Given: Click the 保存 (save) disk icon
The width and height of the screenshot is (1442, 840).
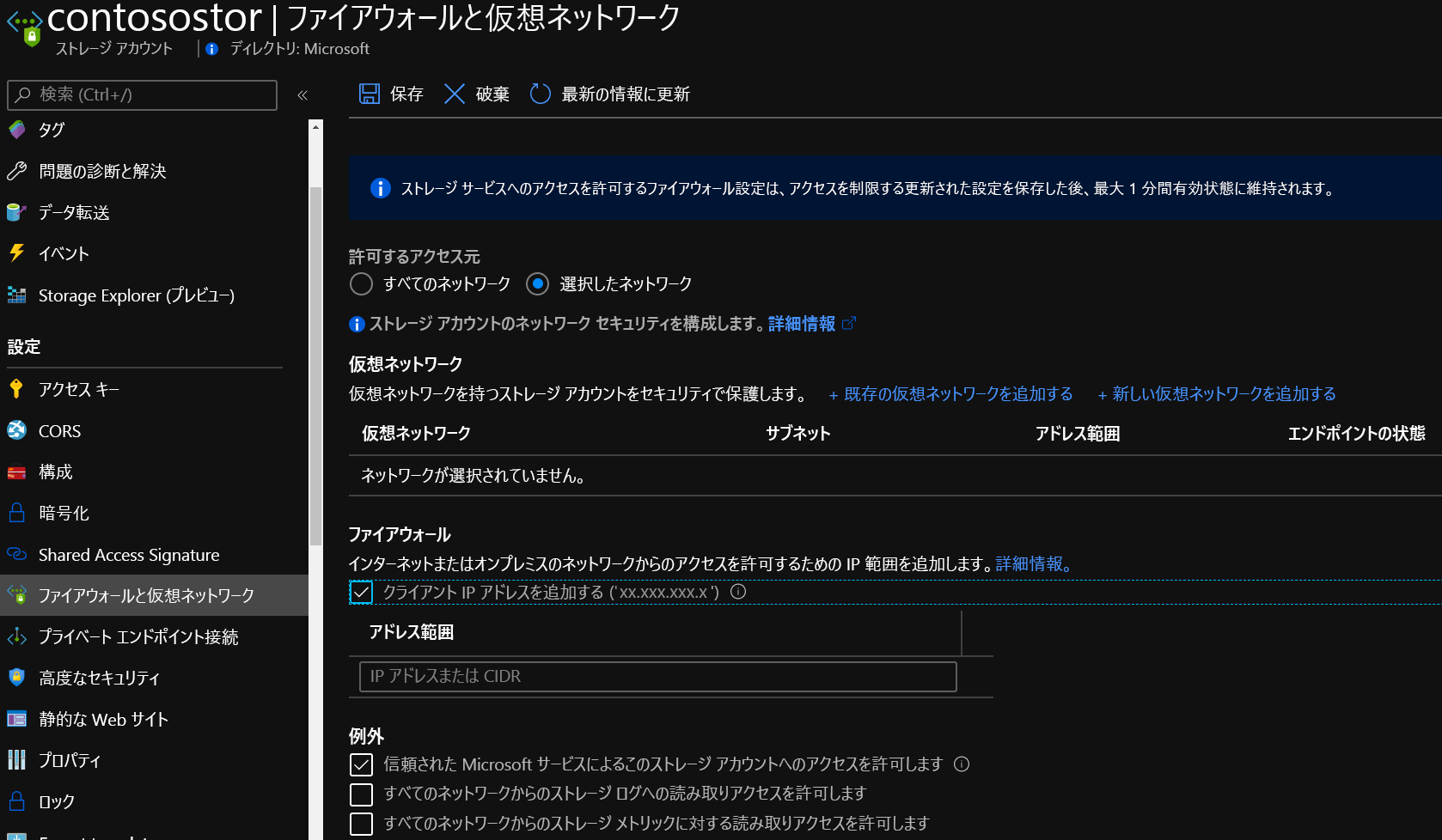Looking at the screenshot, I should 370,94.
